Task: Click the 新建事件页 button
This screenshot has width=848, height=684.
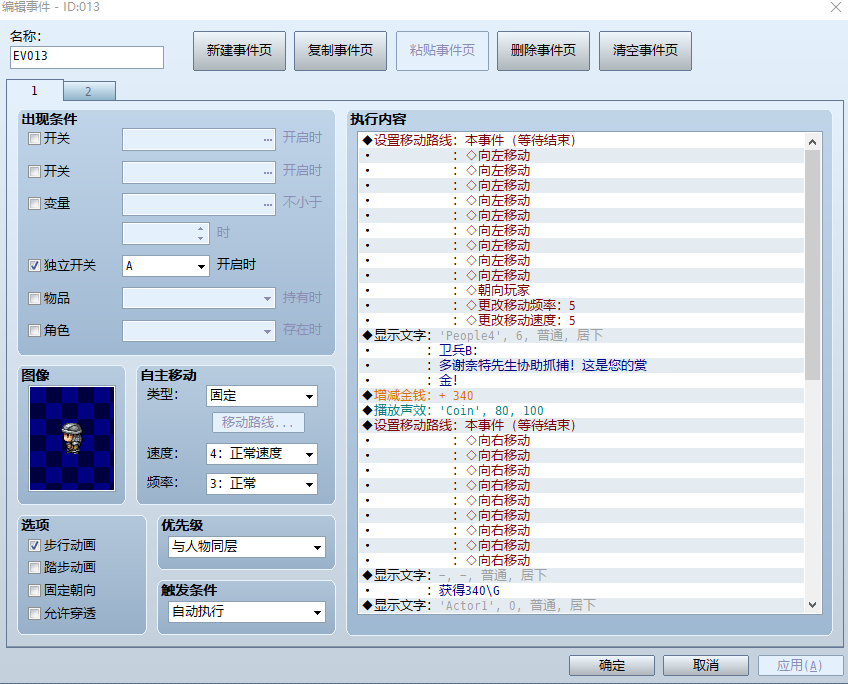Action: pos(239,51)
